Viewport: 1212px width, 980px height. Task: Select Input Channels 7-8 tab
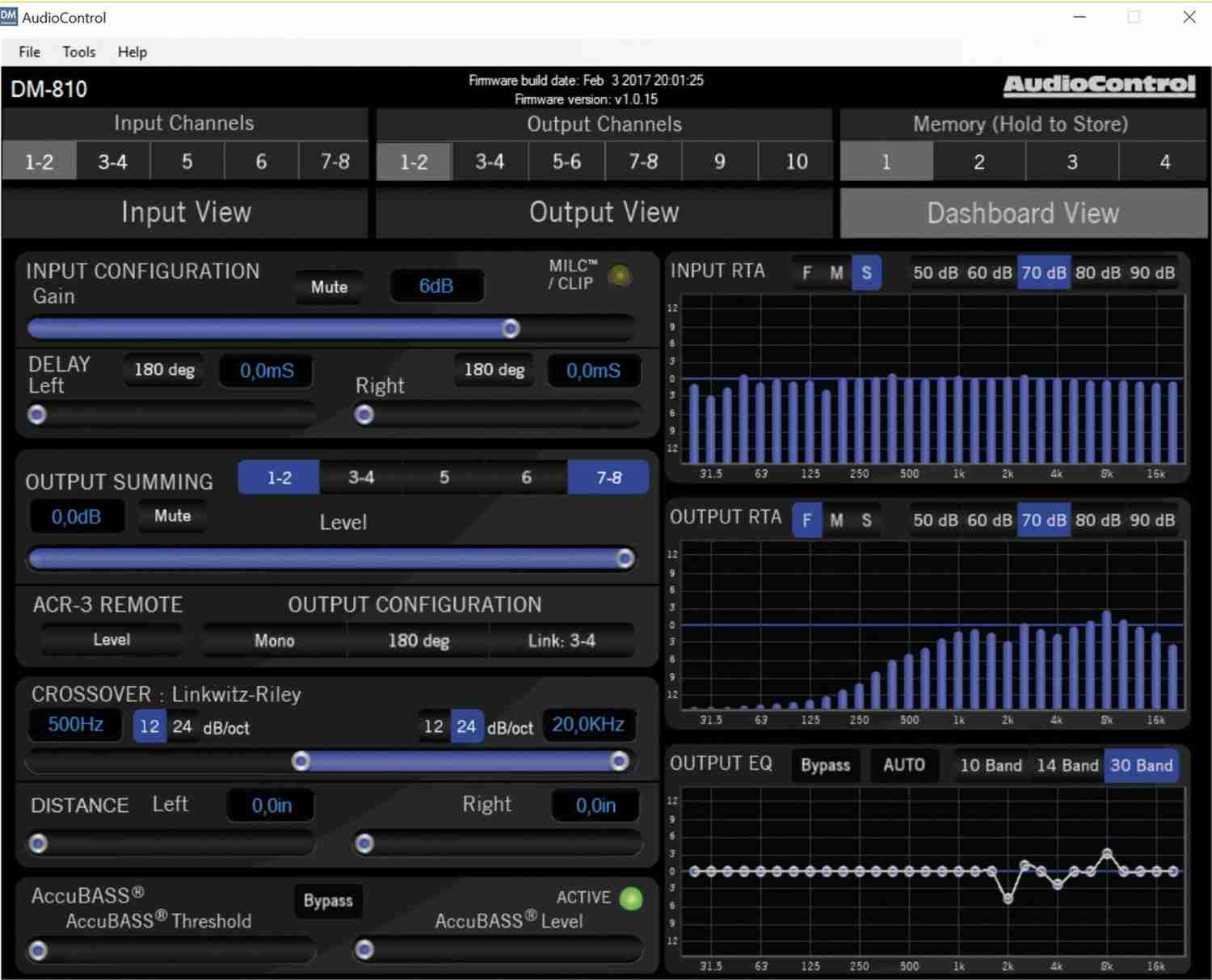[x=335, y=162]
